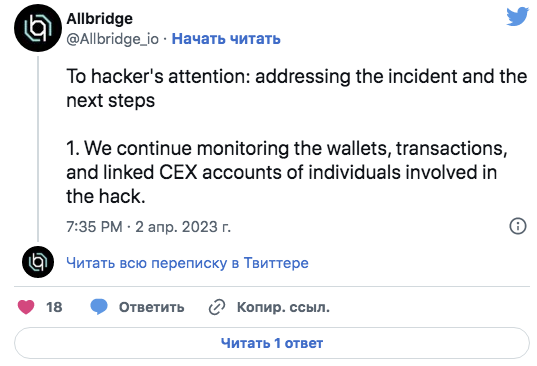Click the 2 апр. 2023 г. date
Screen dimensions: 537x366
(x=183, y=227)
